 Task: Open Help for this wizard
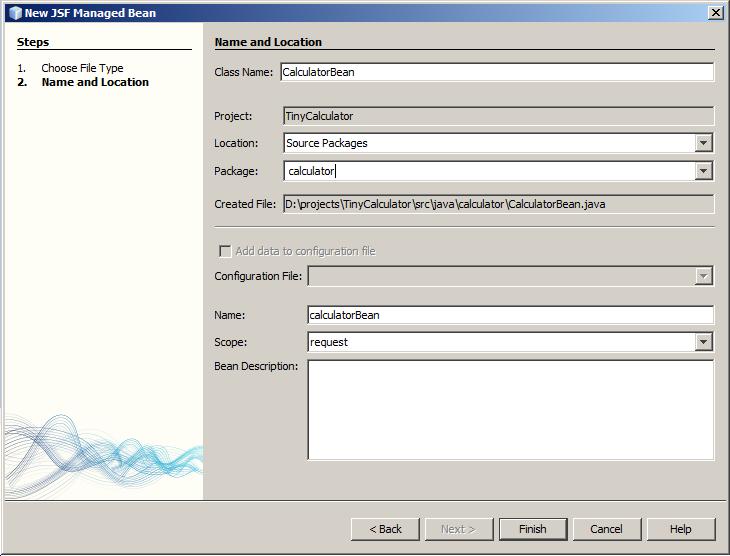pyautogui.click(x=680, y=529)
